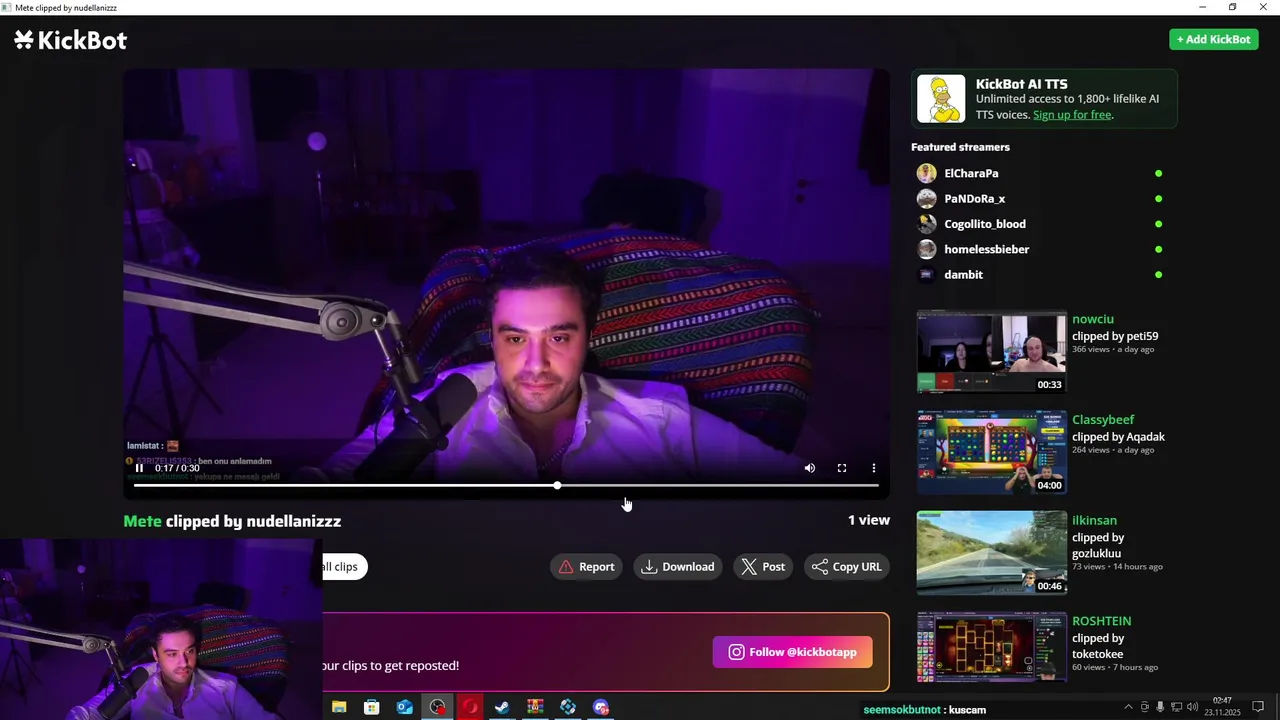Open the Classybeef channel link

click(x=1103, y=419)
